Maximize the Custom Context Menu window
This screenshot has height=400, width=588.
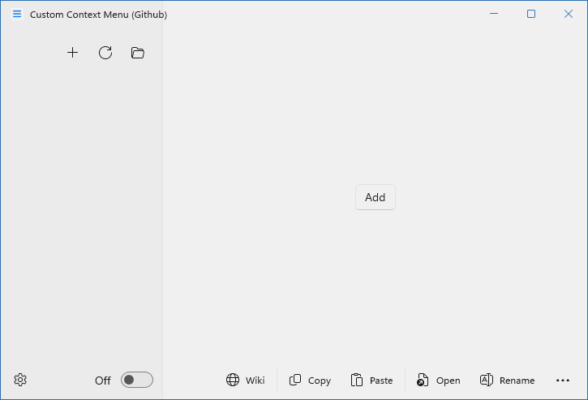click(x=531, y=14)
